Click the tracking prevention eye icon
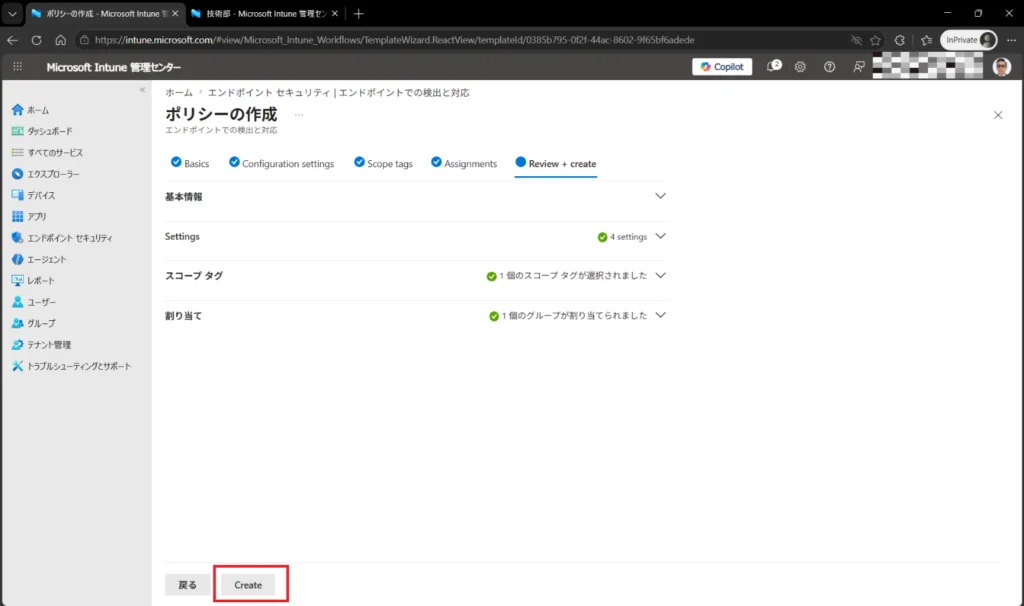Image resolution: width=1024 pixels, height=606 pixels. (856, 40)
